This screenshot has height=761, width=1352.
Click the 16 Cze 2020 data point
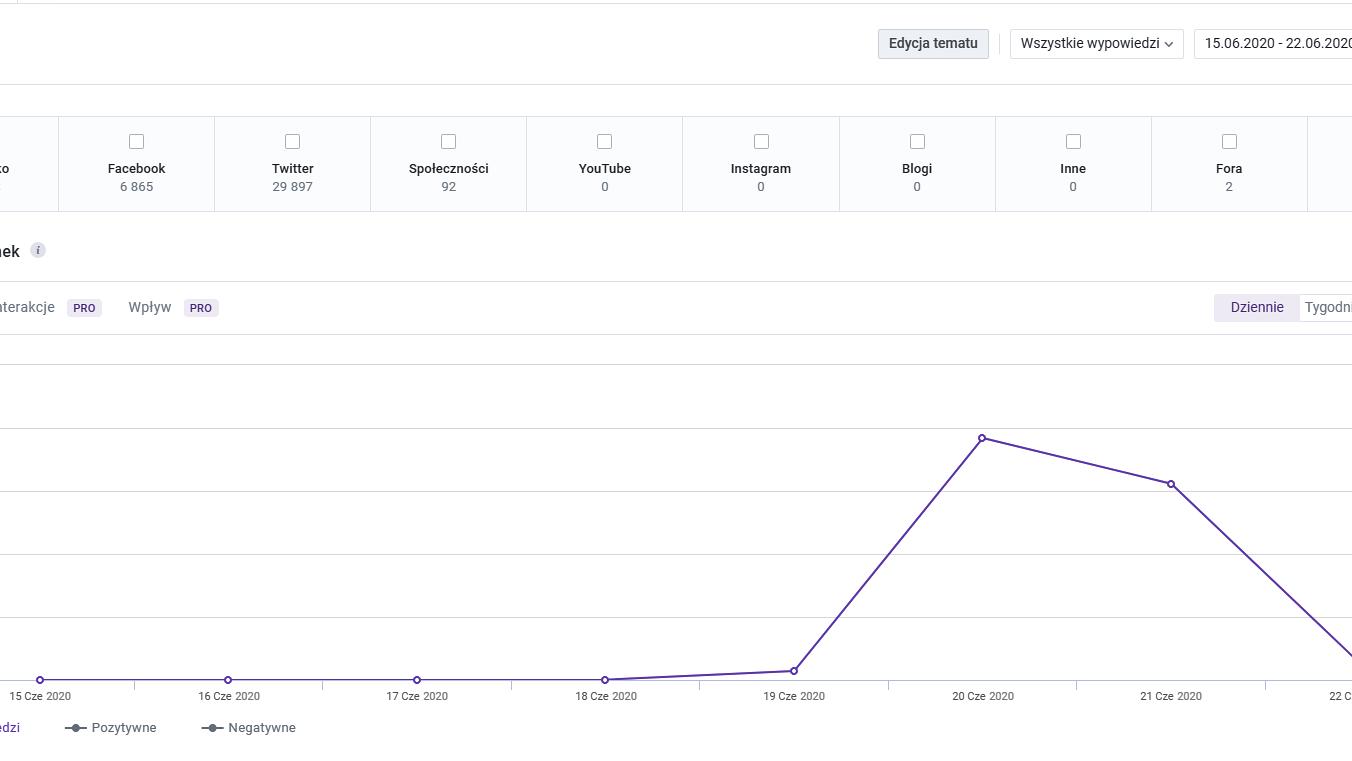(228, 680)
